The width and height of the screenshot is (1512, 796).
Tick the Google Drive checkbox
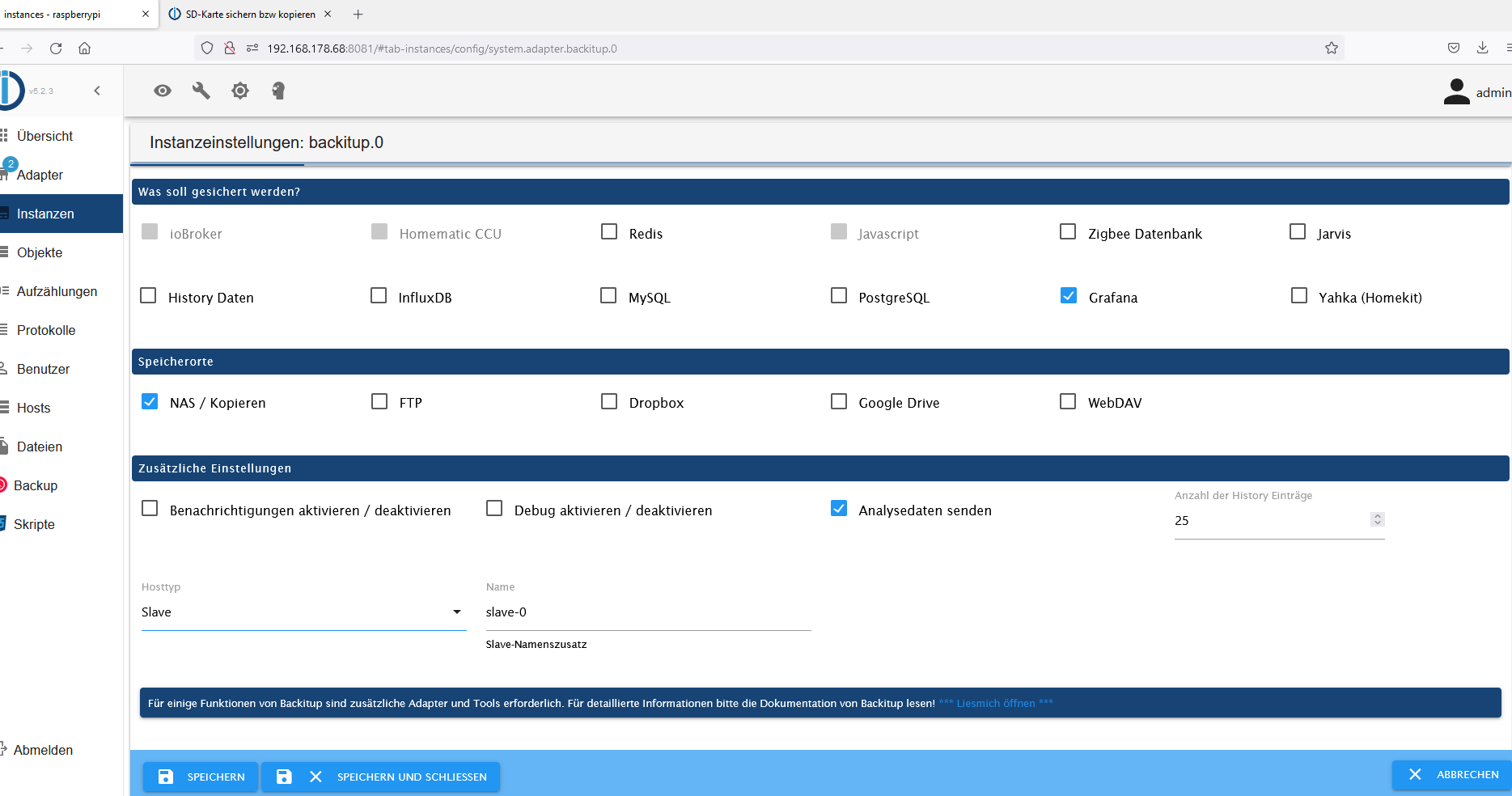coord(839,402)
